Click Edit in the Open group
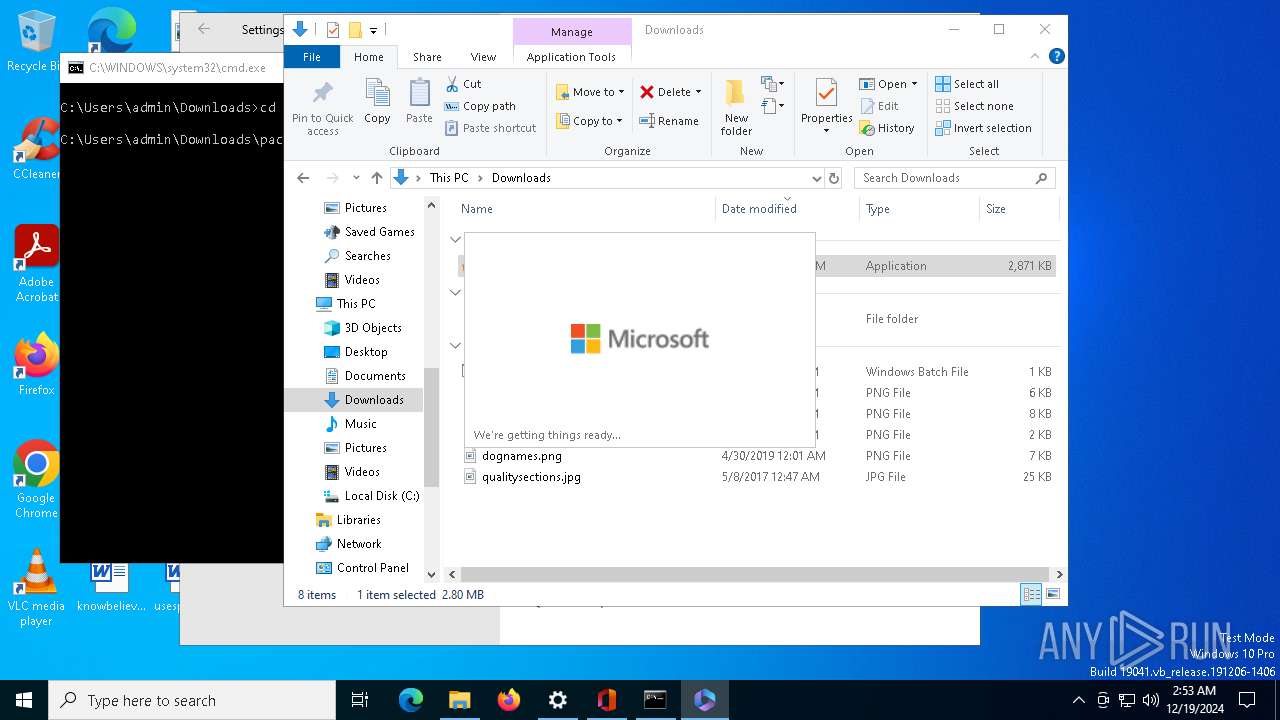The image size is (1280, 720). pos(878,106)
